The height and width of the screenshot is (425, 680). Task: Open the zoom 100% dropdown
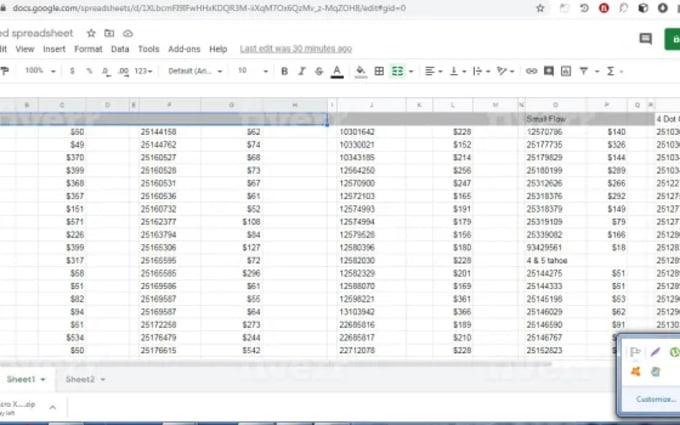click(x=40, y=71)
